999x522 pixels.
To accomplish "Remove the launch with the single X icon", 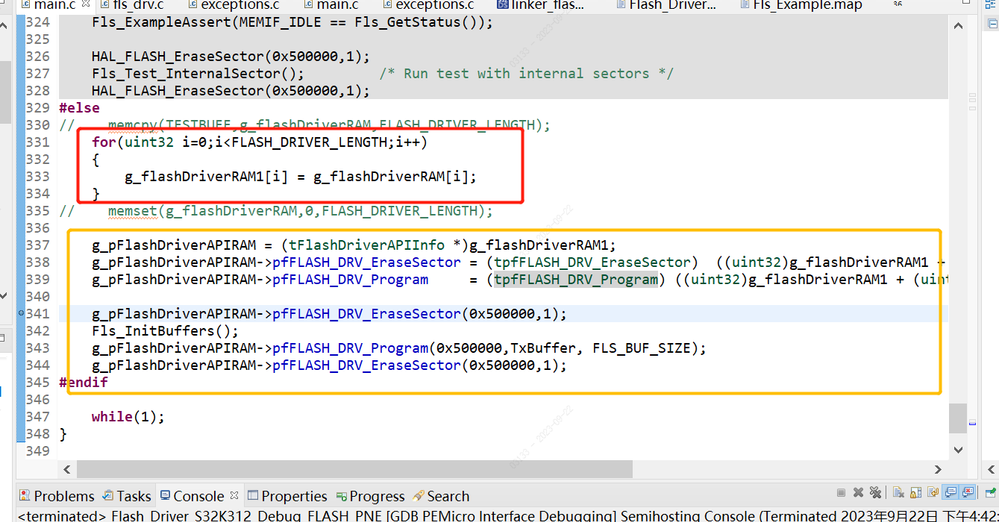I will (x=858, y=493).
